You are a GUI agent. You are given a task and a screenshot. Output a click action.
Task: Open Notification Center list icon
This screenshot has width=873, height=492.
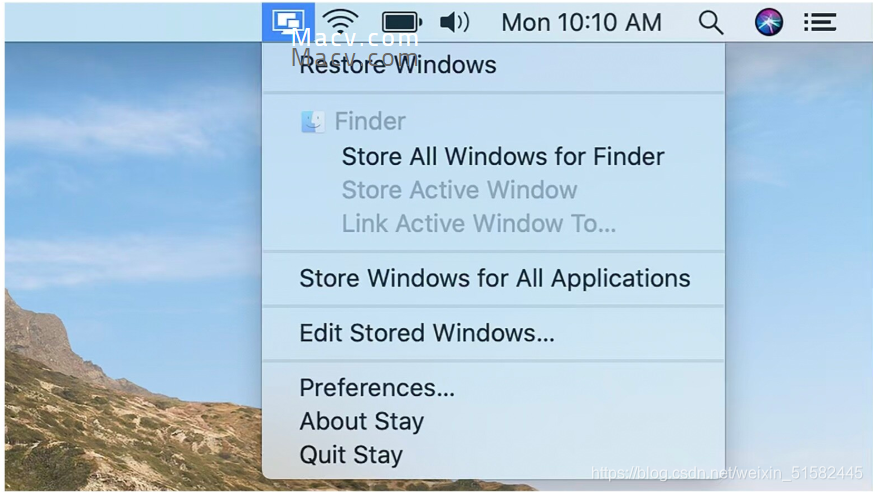coord(820,22)
